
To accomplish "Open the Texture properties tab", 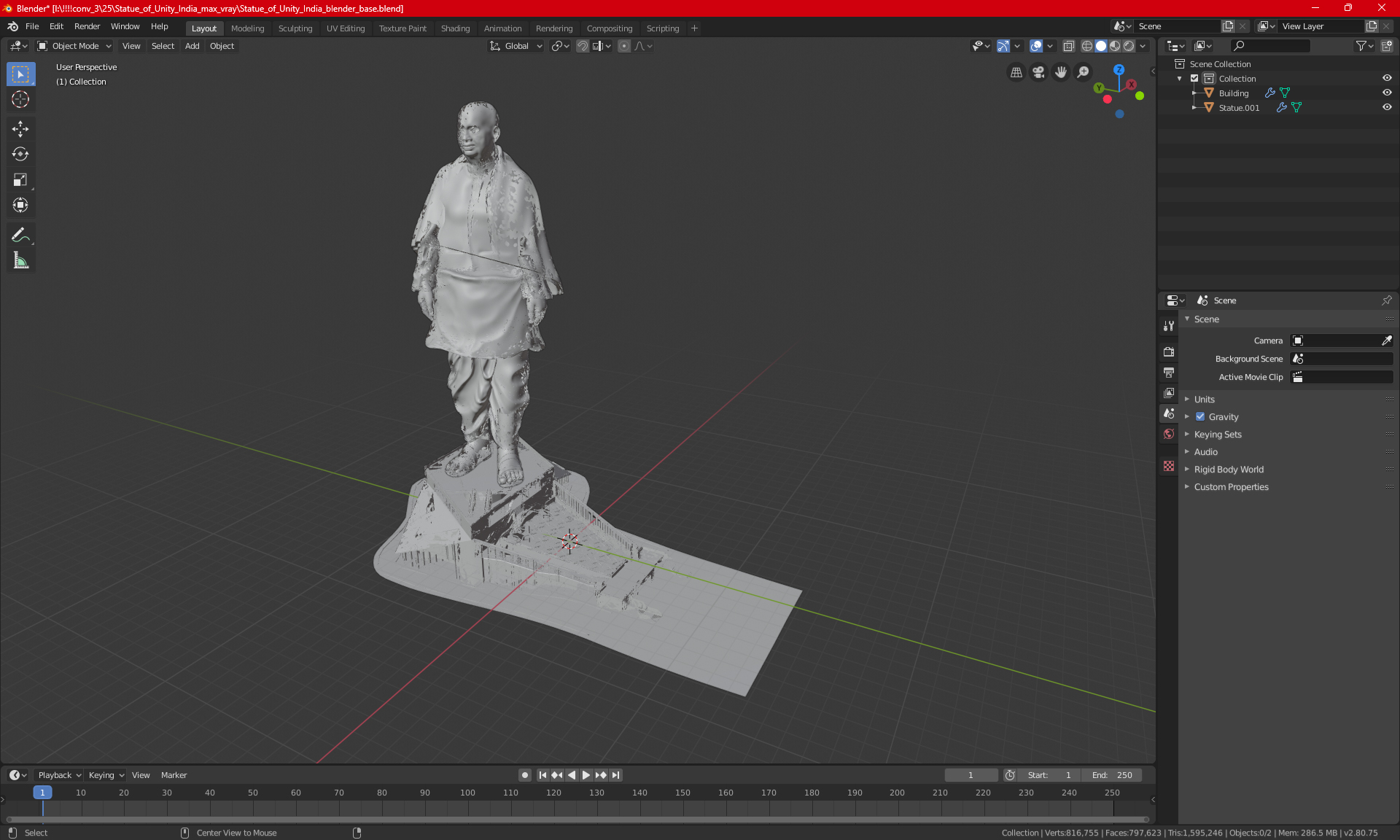I will [x=1169, y=466].
